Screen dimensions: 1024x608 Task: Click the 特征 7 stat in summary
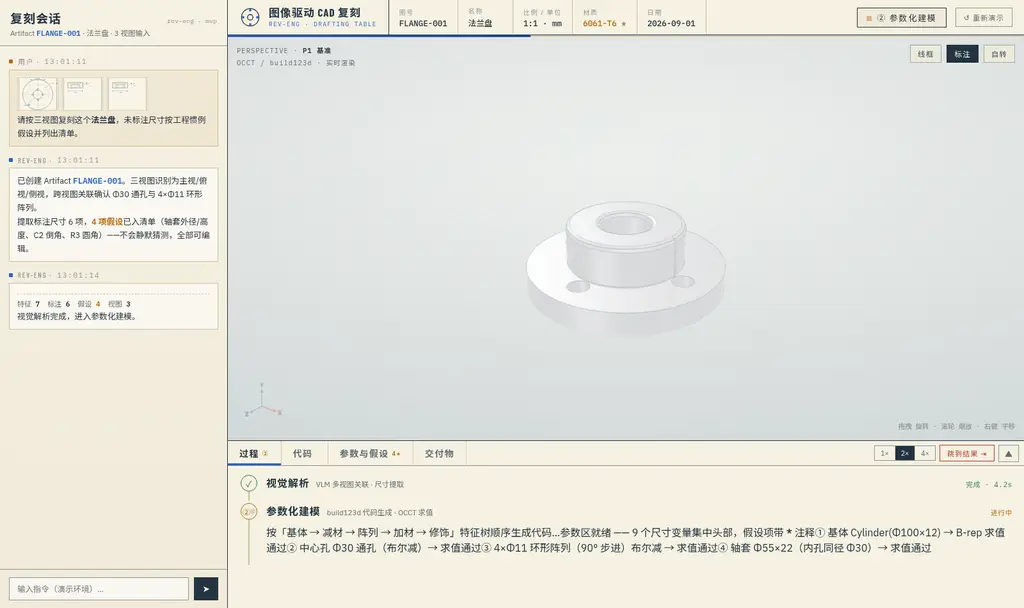pos(28,304)
